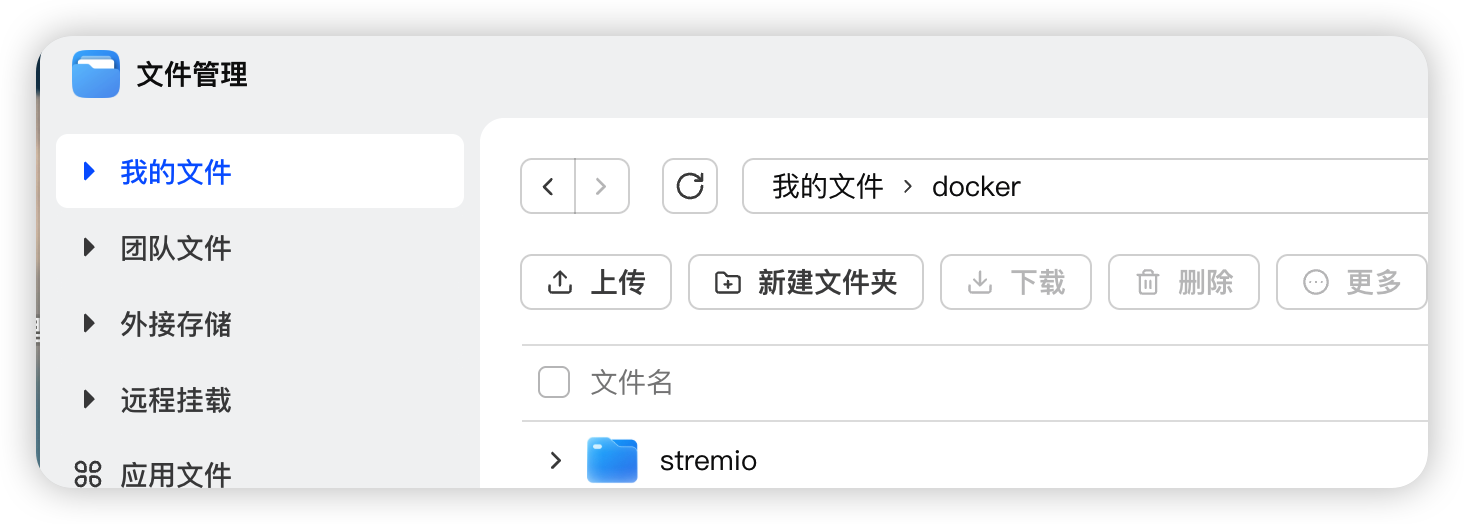
Task: Expand the 外接存储 tree arrow
Action: [x=89, y=323]
